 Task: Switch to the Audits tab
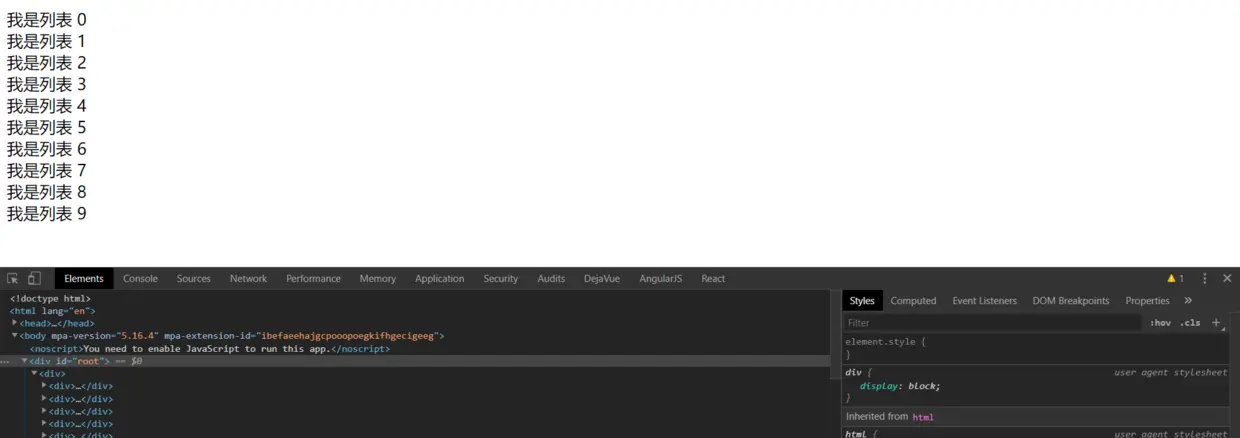coord(551,278)
